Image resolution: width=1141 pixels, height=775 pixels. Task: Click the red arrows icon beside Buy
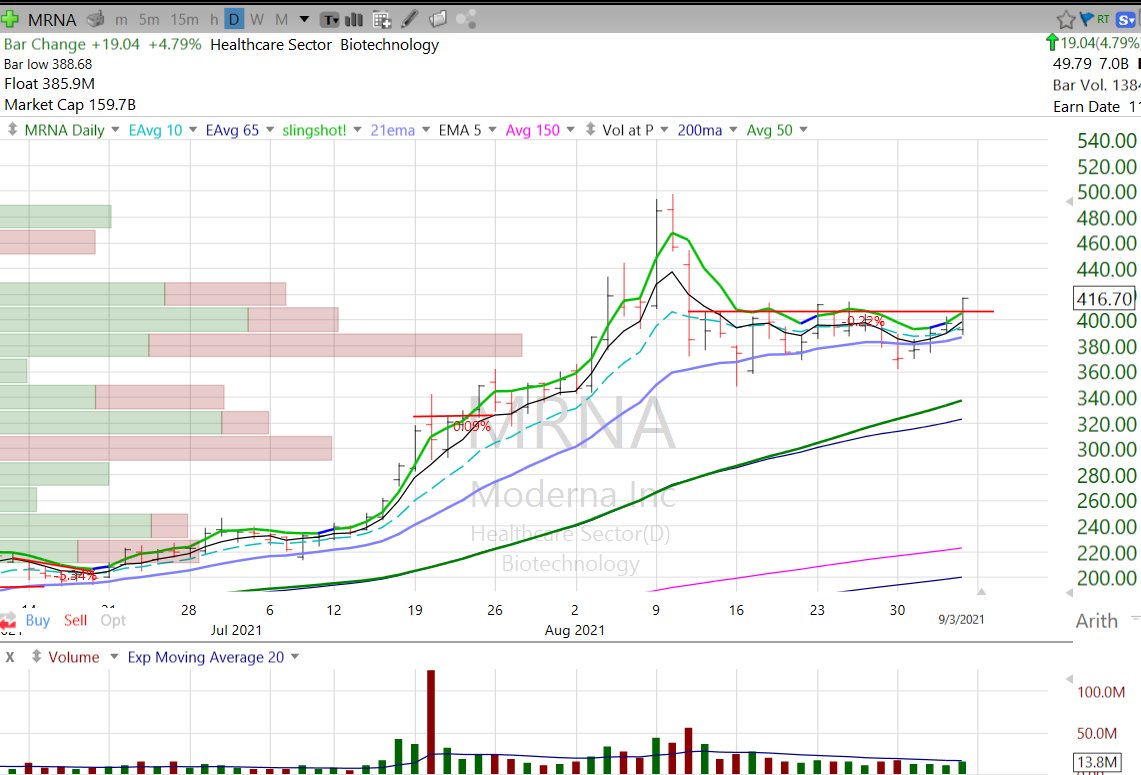(x=8, y=621)
